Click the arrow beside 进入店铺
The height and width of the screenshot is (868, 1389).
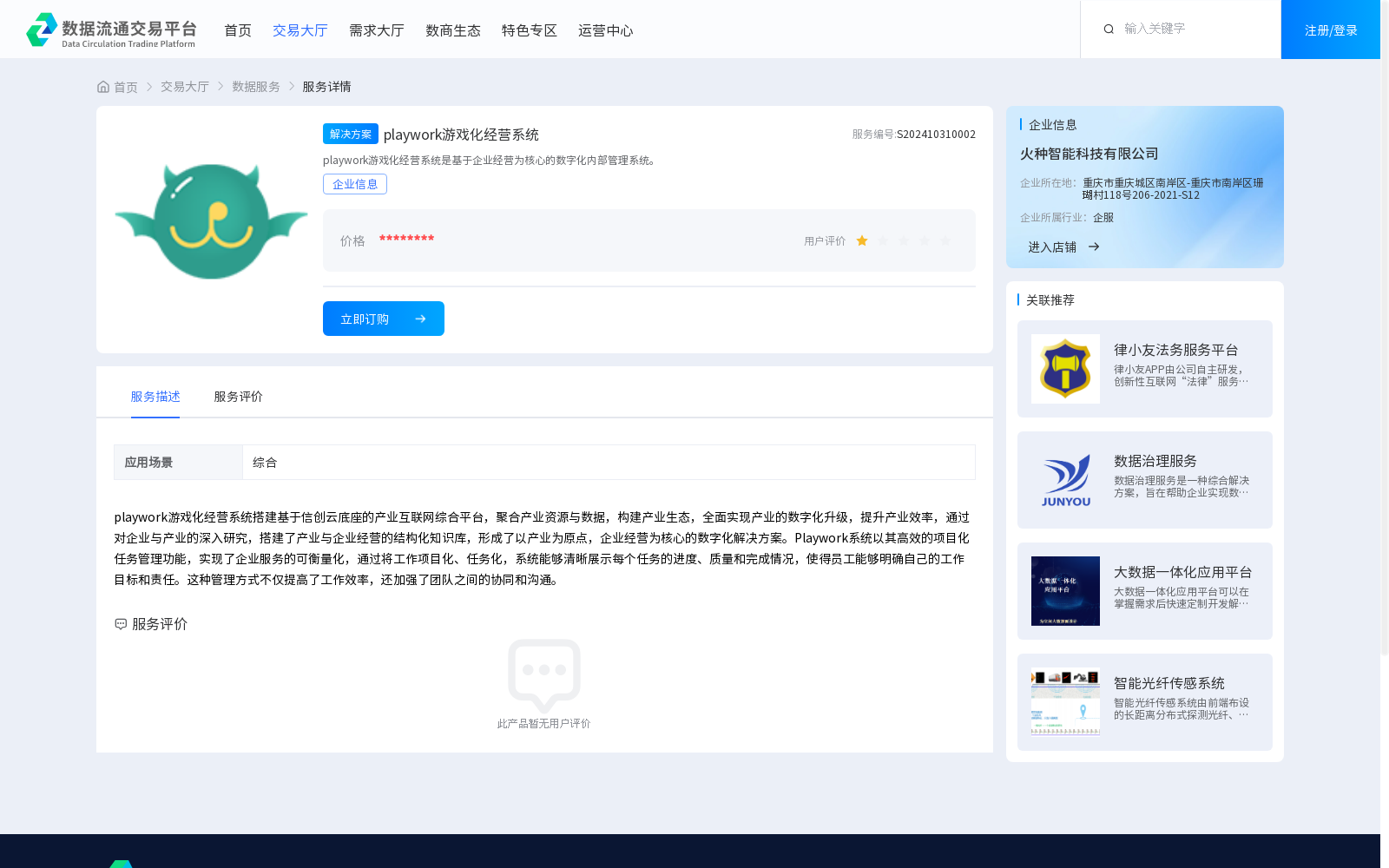1094,247
